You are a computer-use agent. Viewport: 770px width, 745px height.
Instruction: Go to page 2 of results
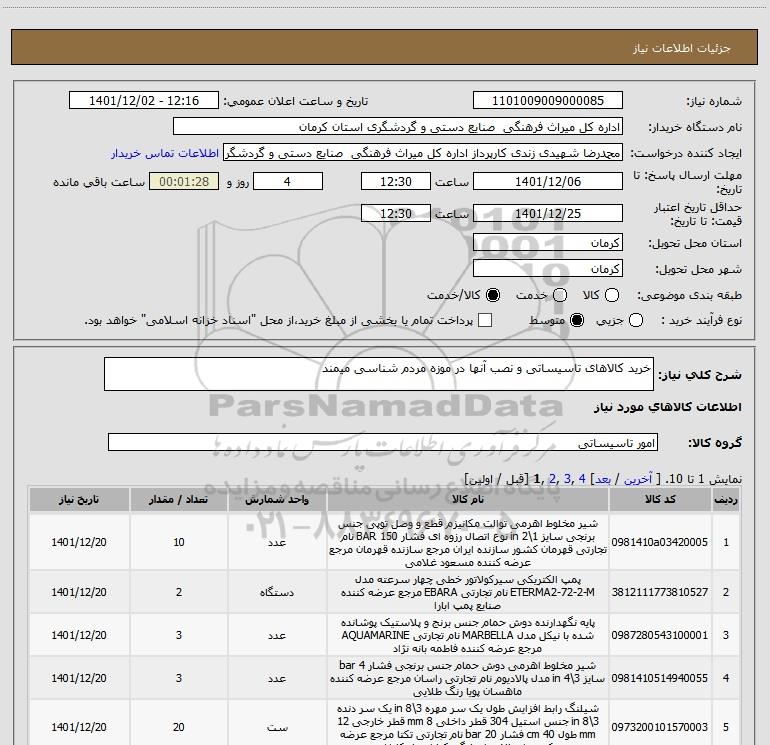tap(552, 479)
